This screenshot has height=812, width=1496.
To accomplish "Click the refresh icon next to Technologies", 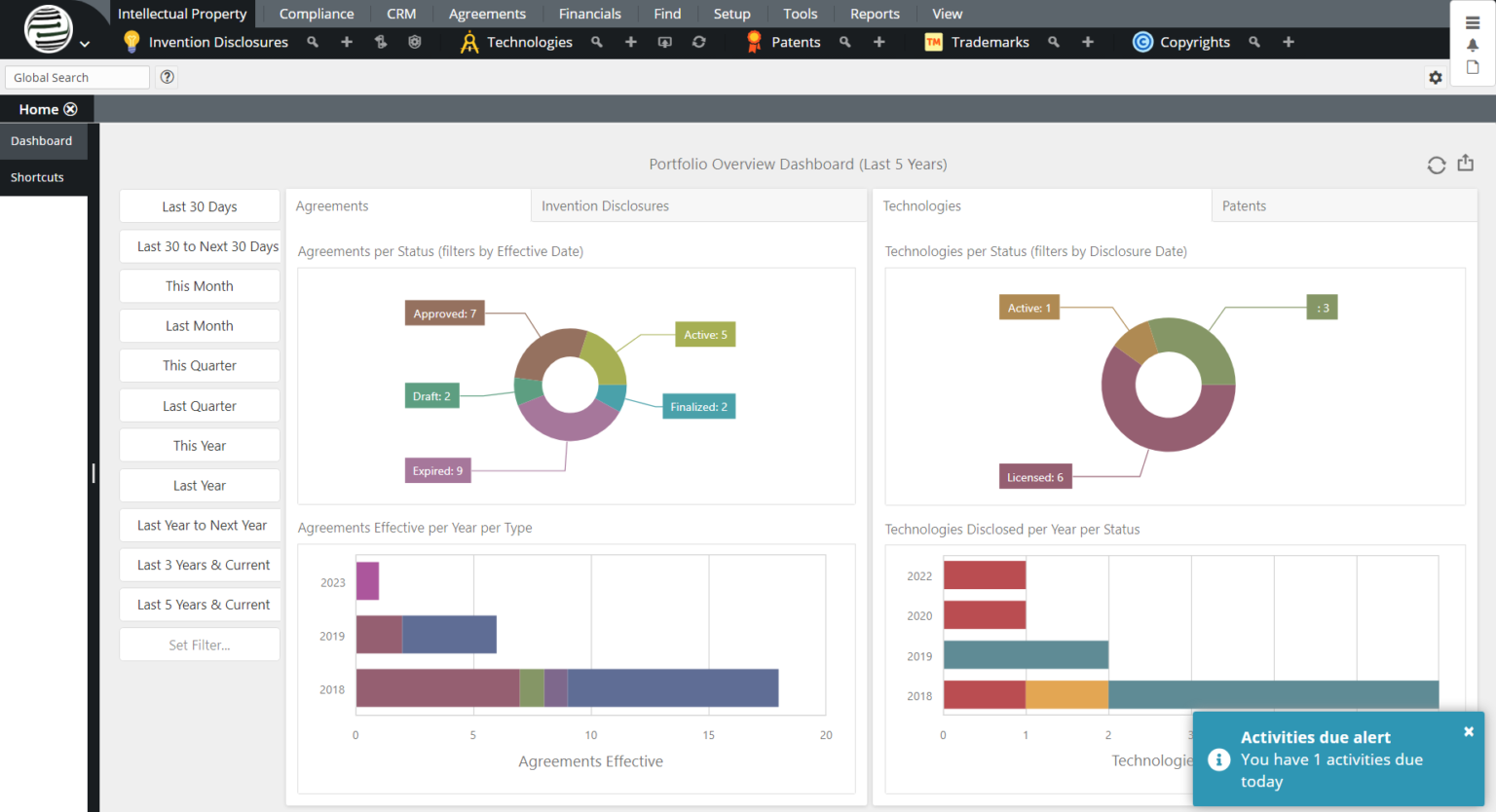I will tap(699, 42).
